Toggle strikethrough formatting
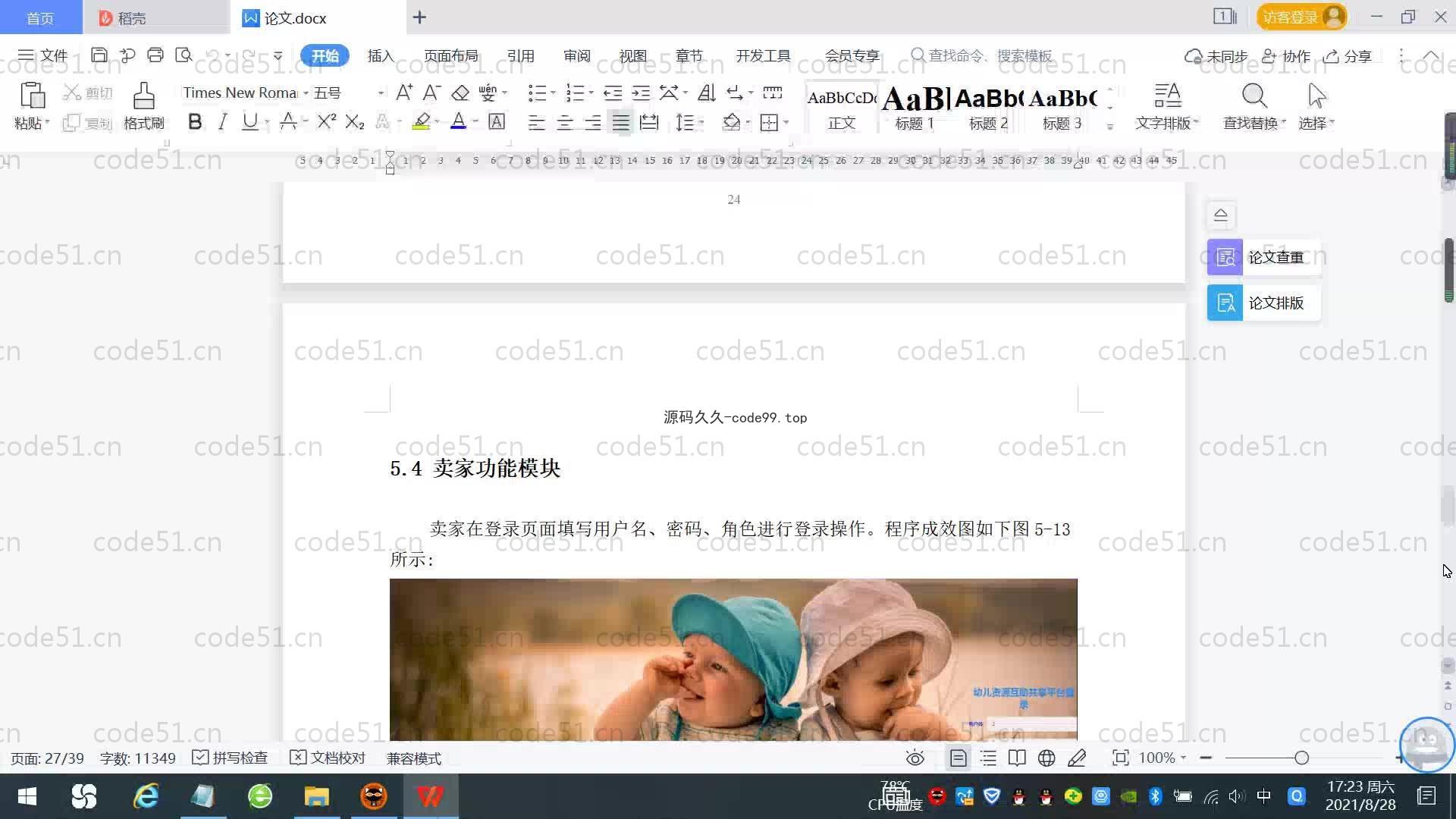The image size is (1456, 819). click(x=288, y=121)
